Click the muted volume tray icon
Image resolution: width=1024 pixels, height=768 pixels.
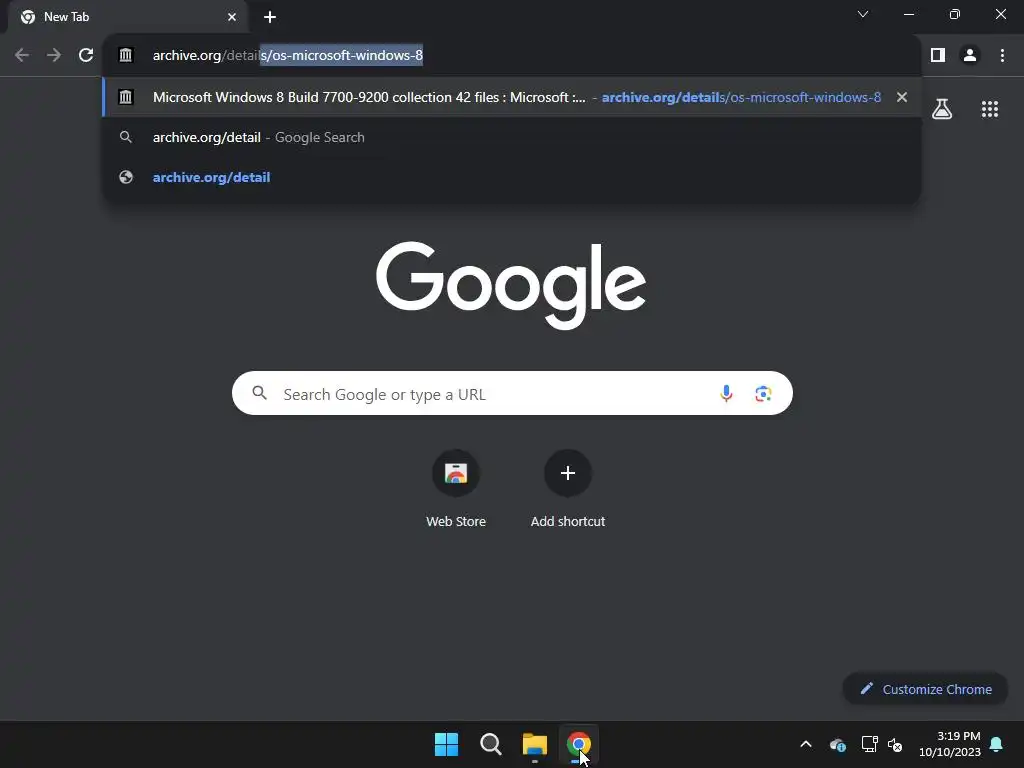(895, 744)
